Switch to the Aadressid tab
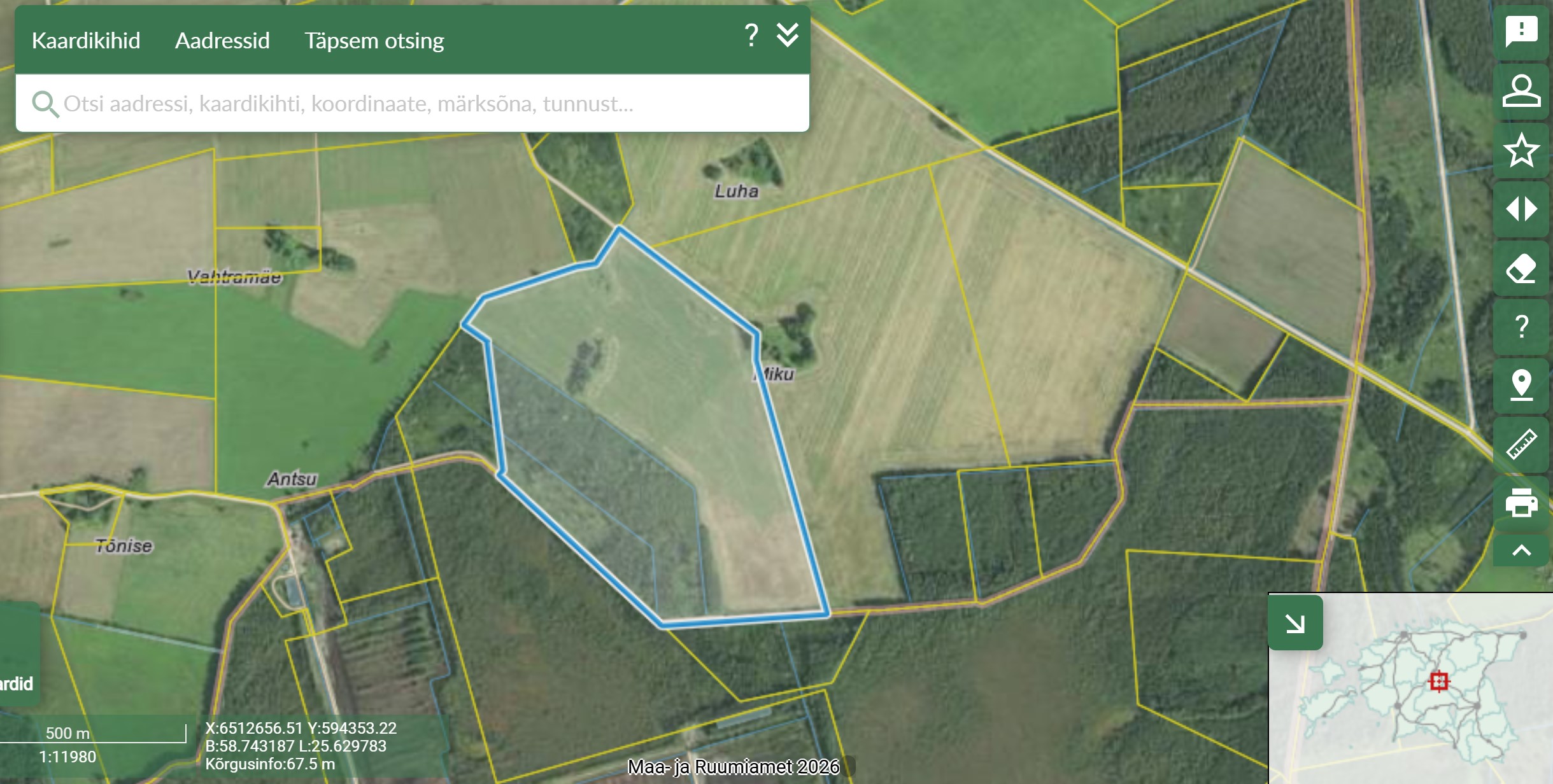The image size is (1553, 784). (x=222, y=41)
